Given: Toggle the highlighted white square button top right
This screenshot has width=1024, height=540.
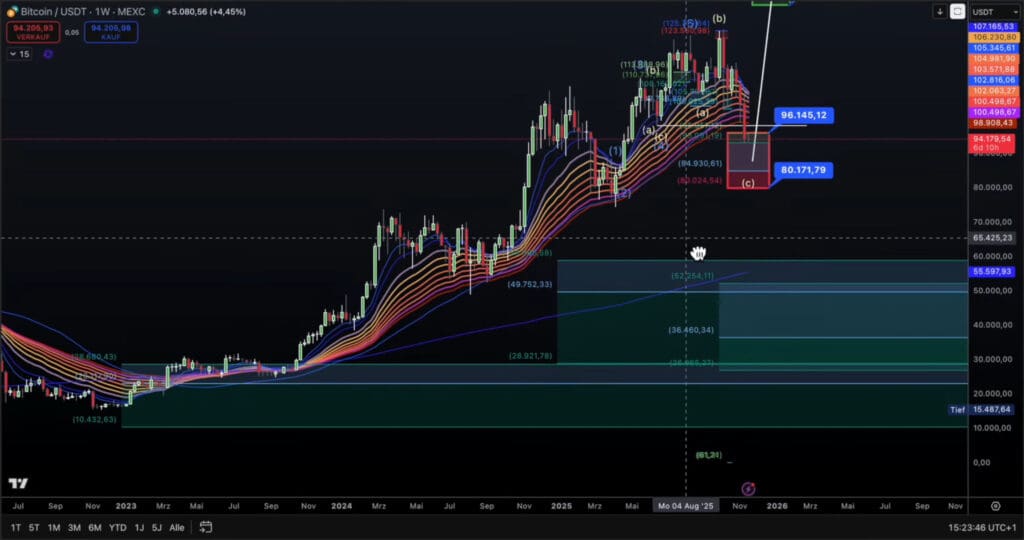Looking at the screenshot, I should [x=957, y=11].
